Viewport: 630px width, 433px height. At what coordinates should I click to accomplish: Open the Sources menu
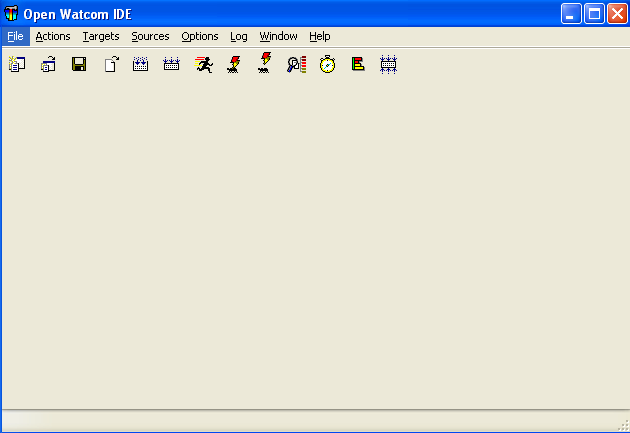click(150, 36)
